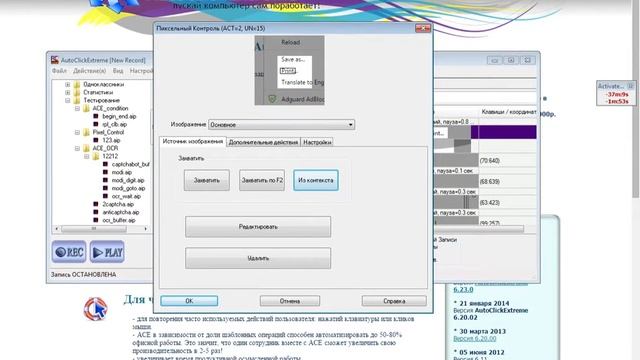Click the Редактировать button
Image resolution: width=640 pixels, height=360 pixels.
[x=258, y=227]
